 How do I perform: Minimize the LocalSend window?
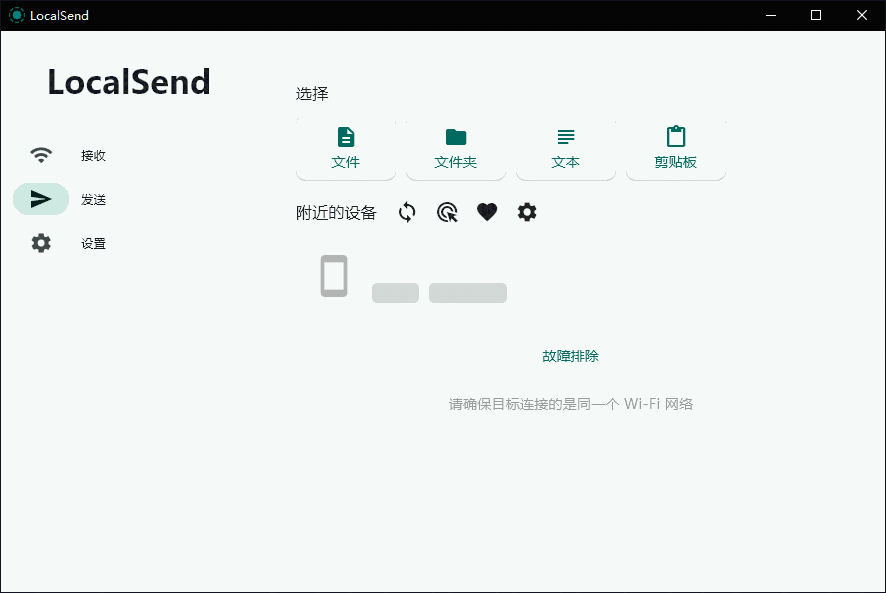coord(771,15)
